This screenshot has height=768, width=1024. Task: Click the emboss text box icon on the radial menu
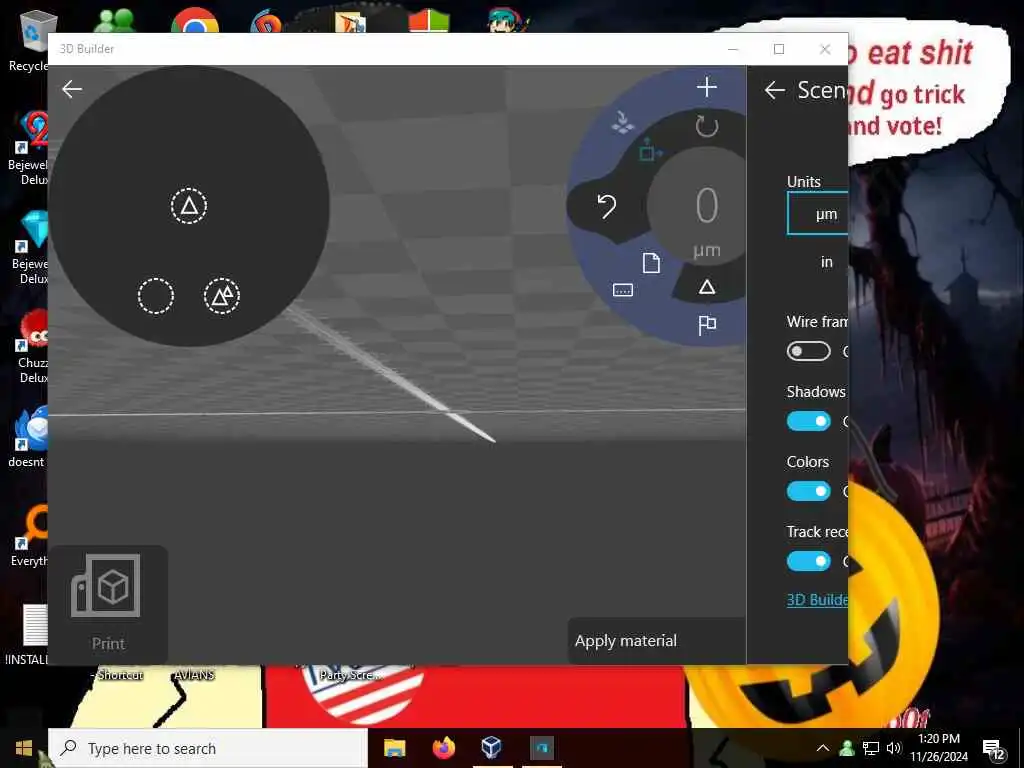(x=622, y=290)
